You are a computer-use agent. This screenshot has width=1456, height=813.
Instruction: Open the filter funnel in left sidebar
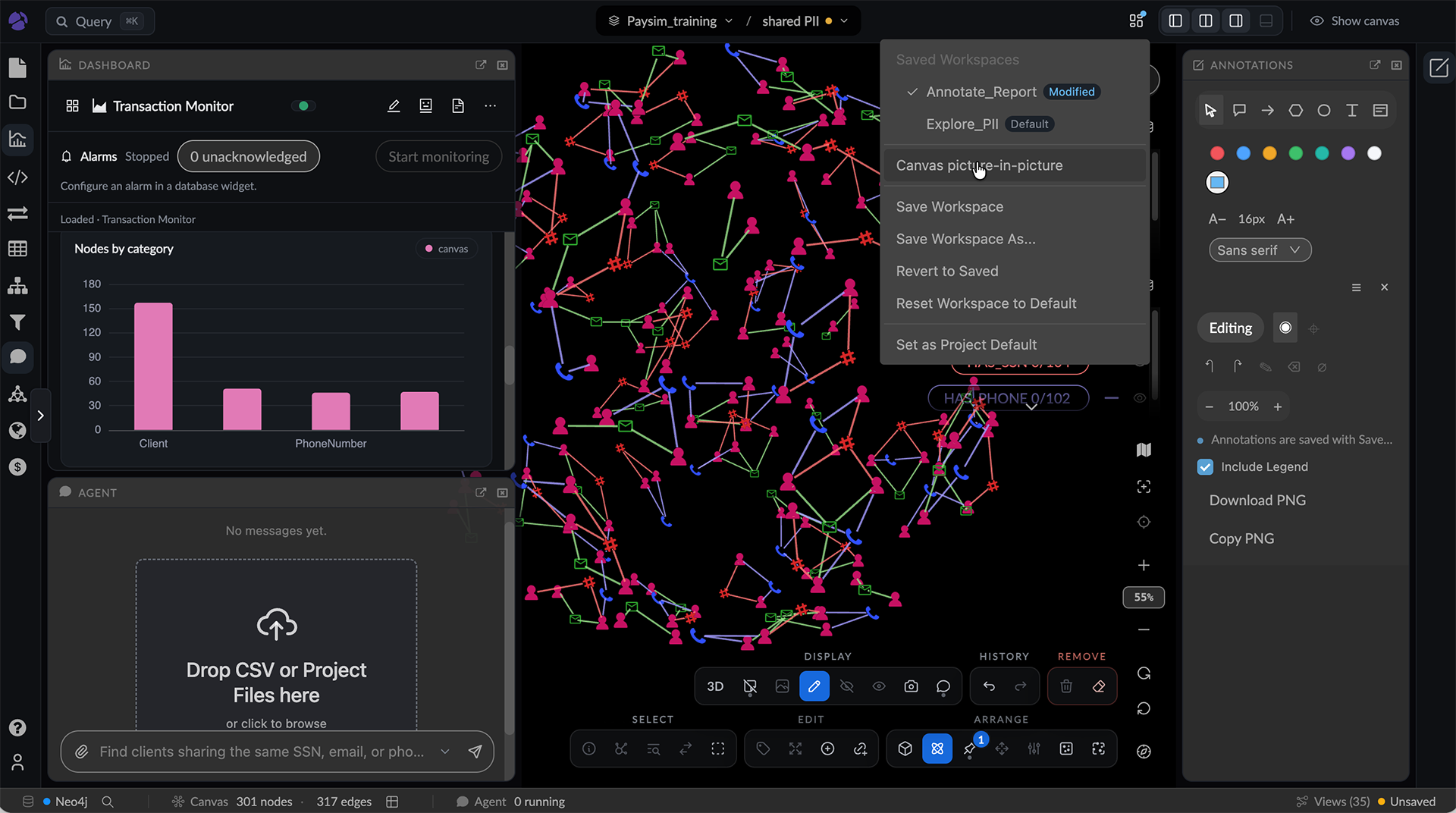point(17,322)
